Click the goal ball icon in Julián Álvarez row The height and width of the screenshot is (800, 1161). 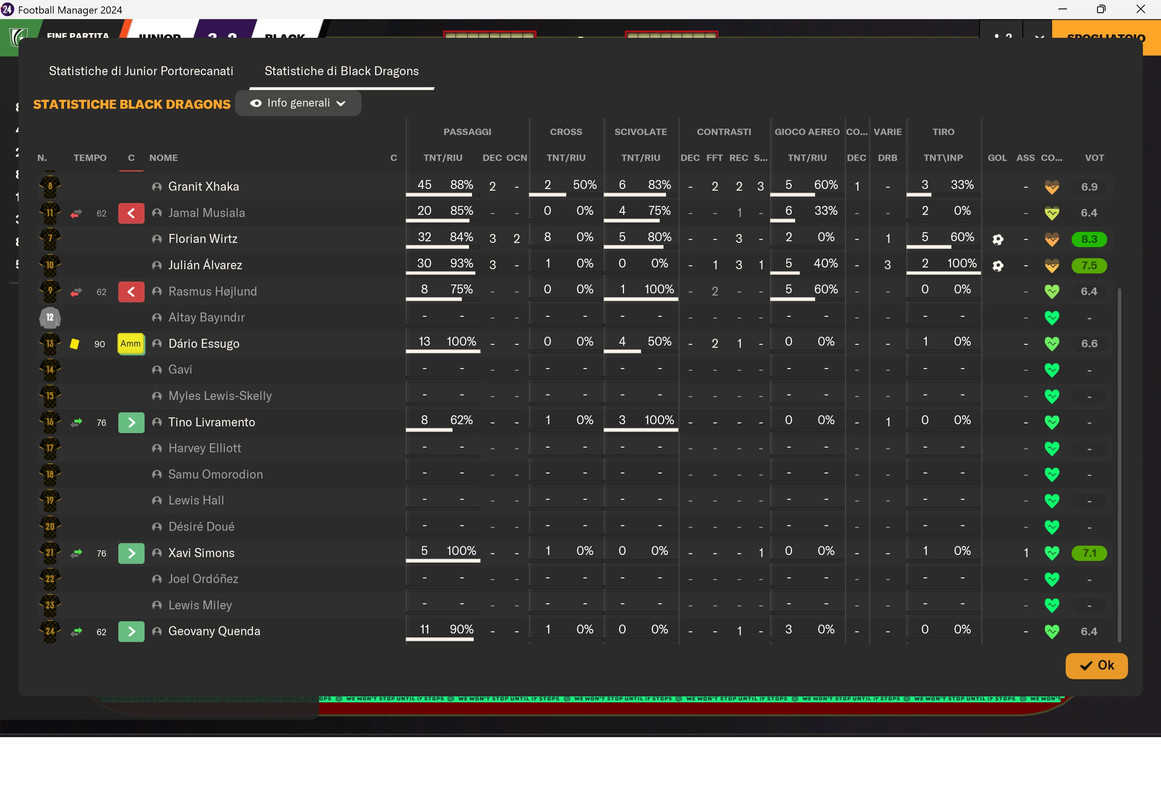(997, 265)
